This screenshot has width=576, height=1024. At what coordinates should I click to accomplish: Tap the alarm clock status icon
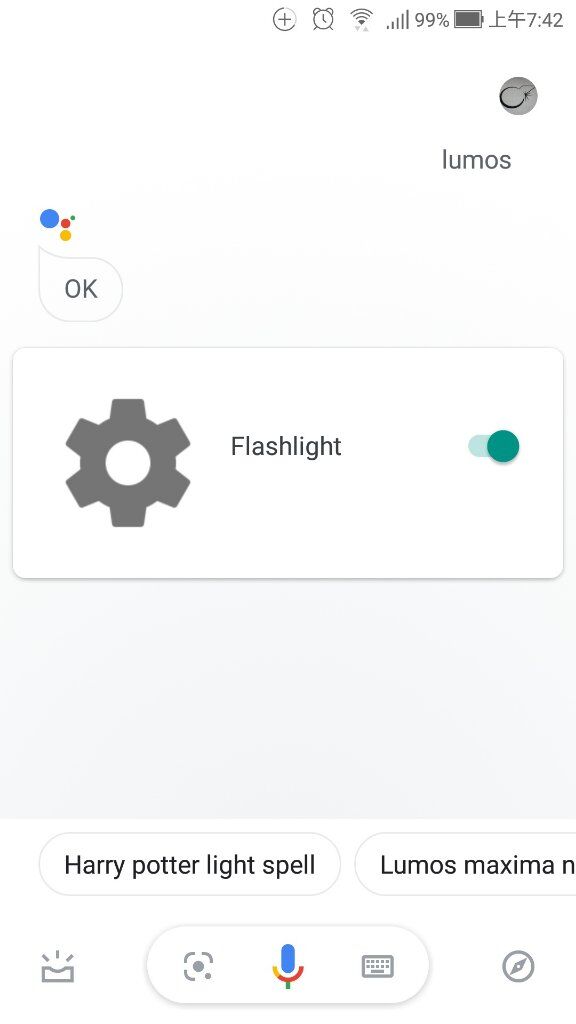[x=323, y=20]
